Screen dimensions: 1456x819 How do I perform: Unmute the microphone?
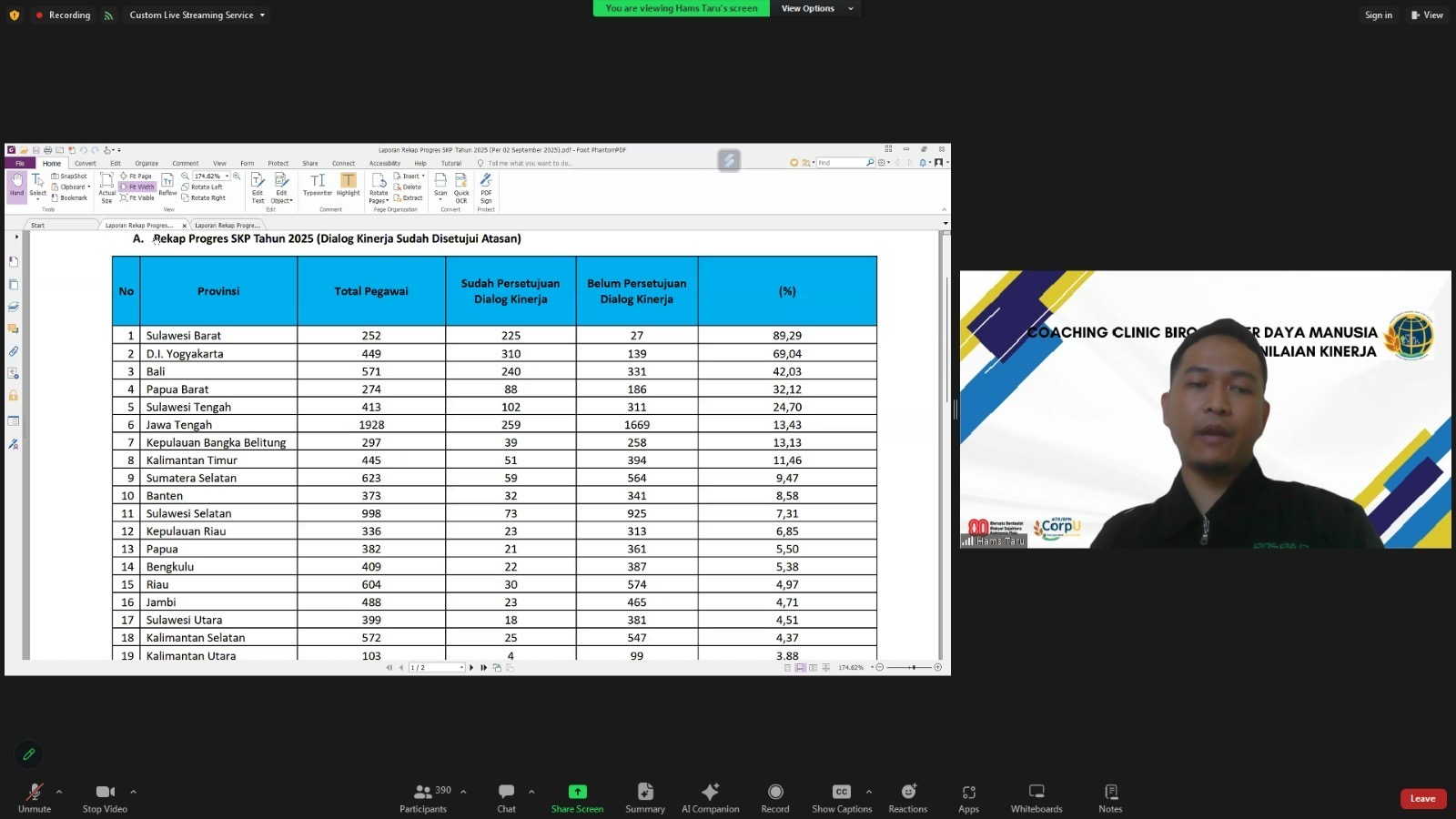35,797
